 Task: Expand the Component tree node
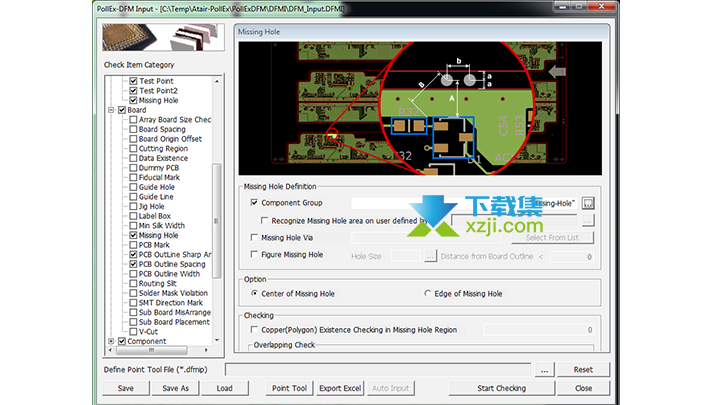click(x=111, y=341)
